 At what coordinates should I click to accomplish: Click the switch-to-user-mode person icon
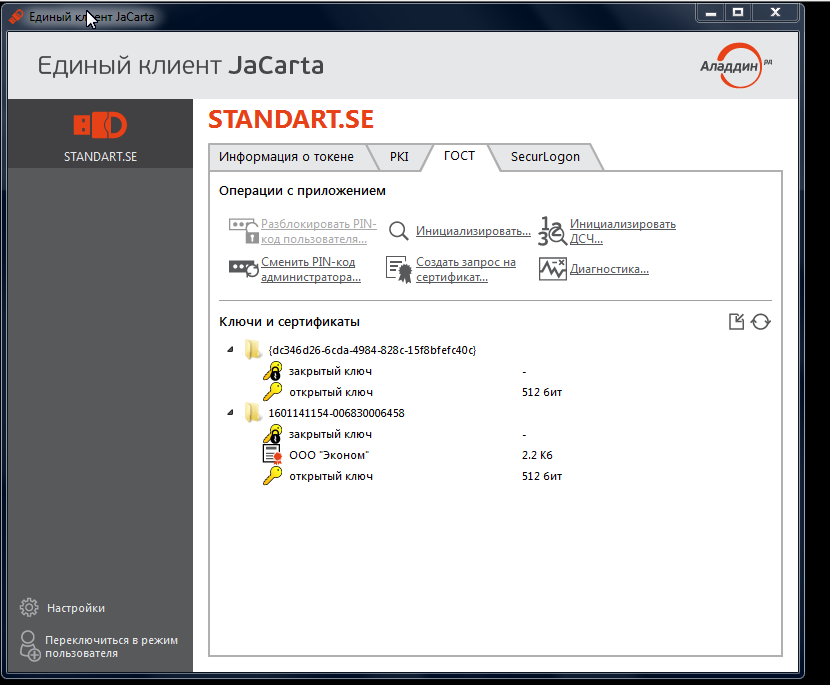(30, 646)
